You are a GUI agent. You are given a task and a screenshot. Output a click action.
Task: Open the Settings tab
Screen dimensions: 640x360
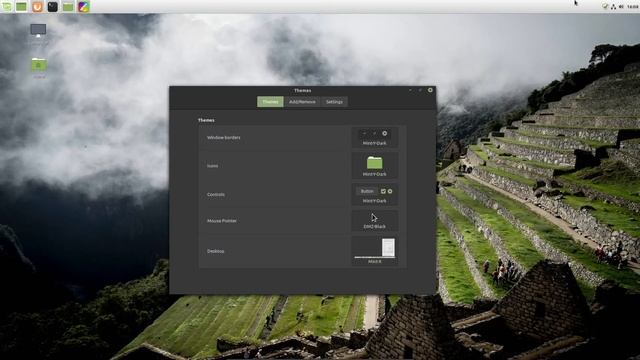(334, 102)
